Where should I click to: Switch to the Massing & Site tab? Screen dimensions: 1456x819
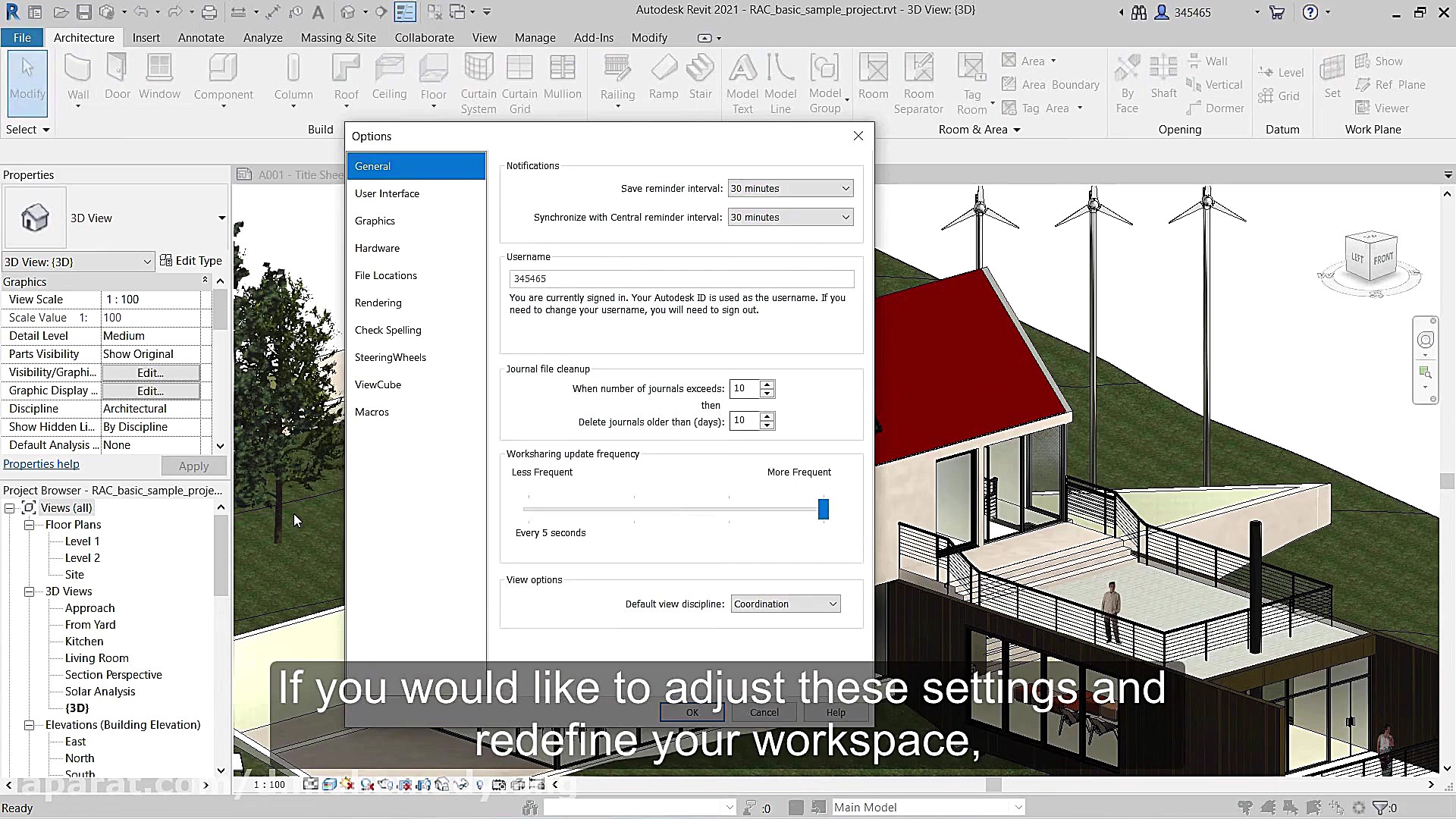(338, 37)
